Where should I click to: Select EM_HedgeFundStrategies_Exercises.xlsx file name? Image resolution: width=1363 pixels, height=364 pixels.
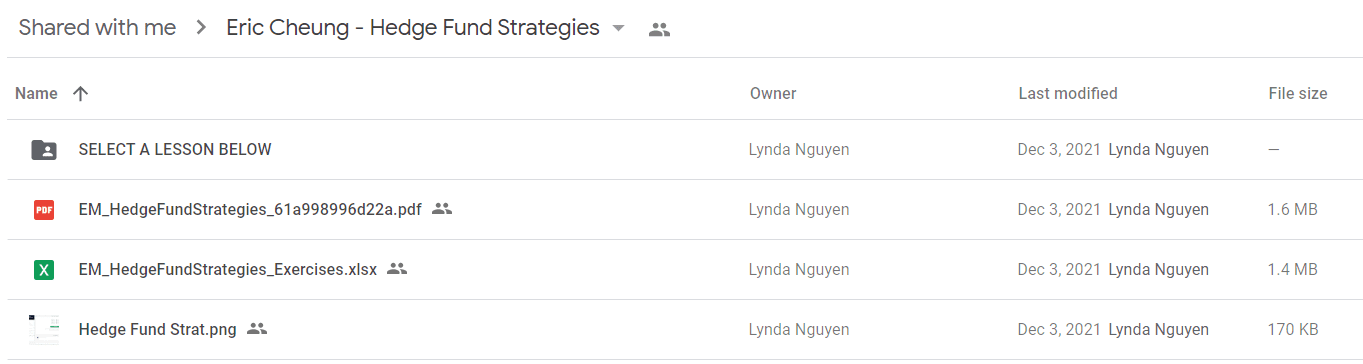(x=228, y=269)
